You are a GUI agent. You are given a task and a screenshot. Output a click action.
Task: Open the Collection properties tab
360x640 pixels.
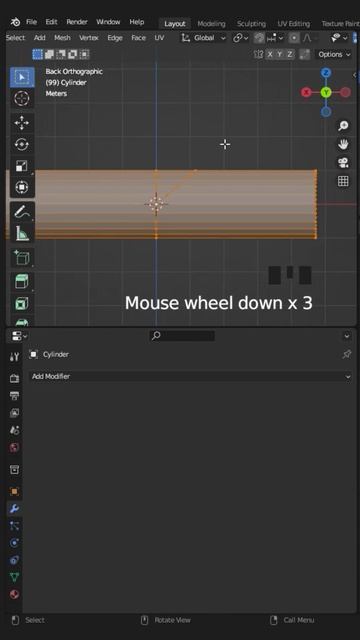click(x=14, y=469)
